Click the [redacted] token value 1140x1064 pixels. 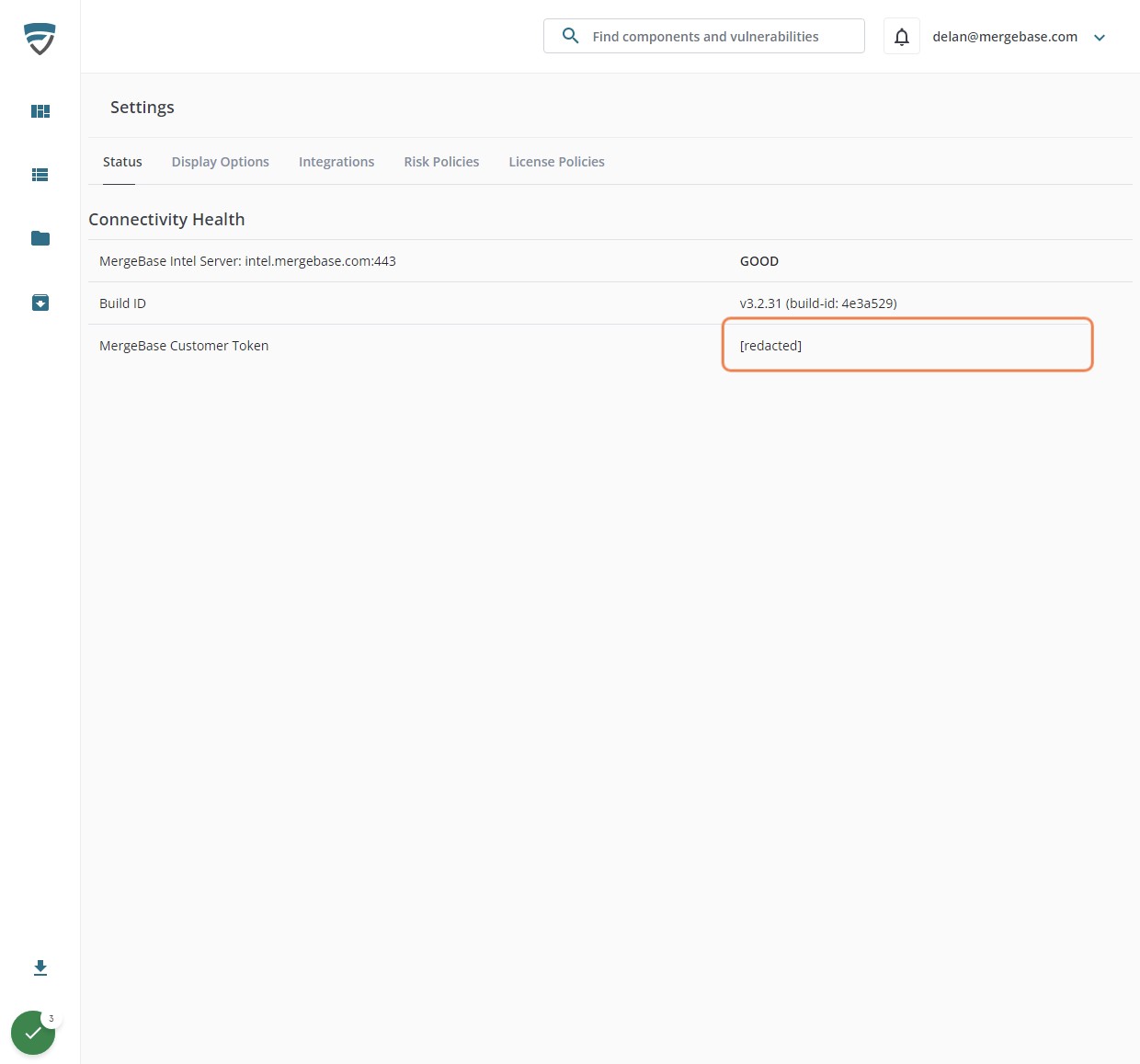tap(770, 346)
